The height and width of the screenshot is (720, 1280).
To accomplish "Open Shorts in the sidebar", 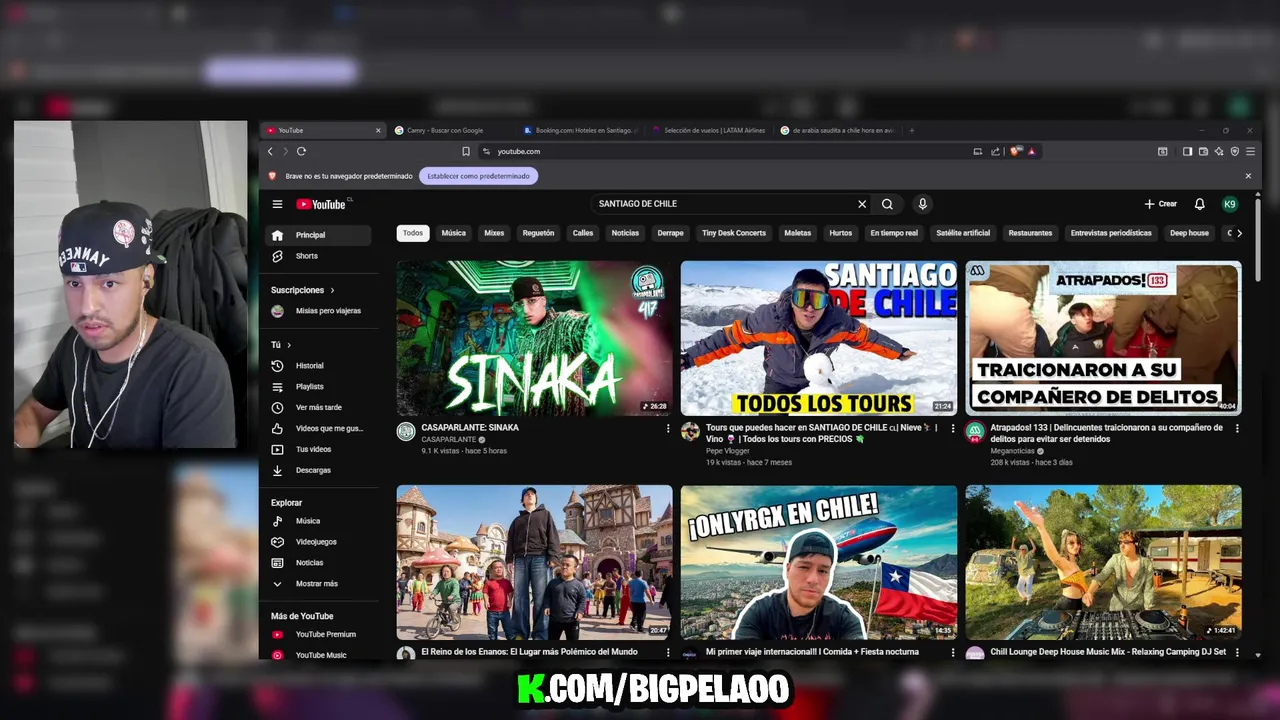I will tap(318, 256).
